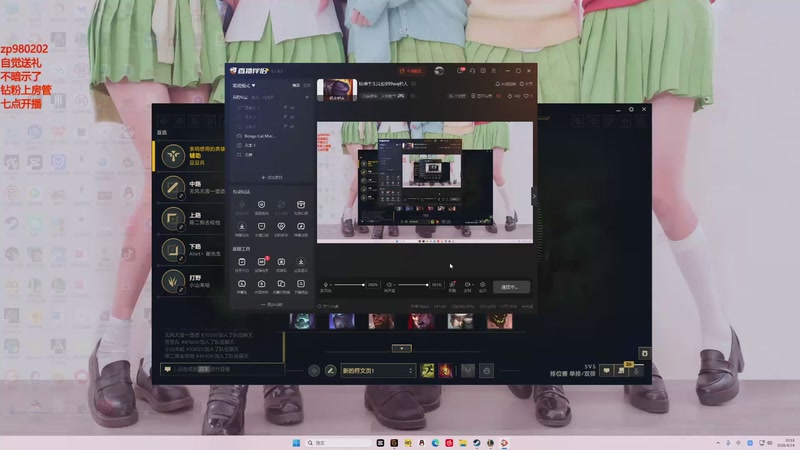The width and height of the screenshot is (800, 450).
Task: Open the headset customer service icon
Action: (472, 70)
